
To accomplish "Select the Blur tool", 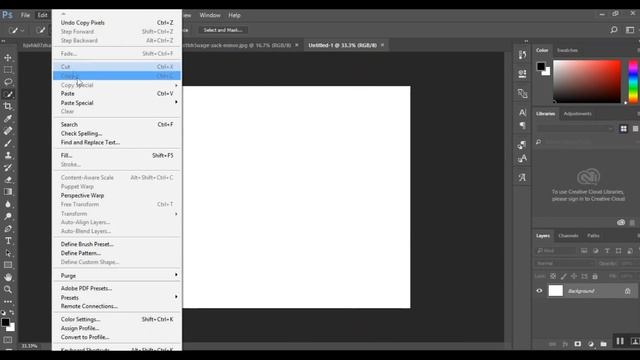I will (x=8, y=204).
